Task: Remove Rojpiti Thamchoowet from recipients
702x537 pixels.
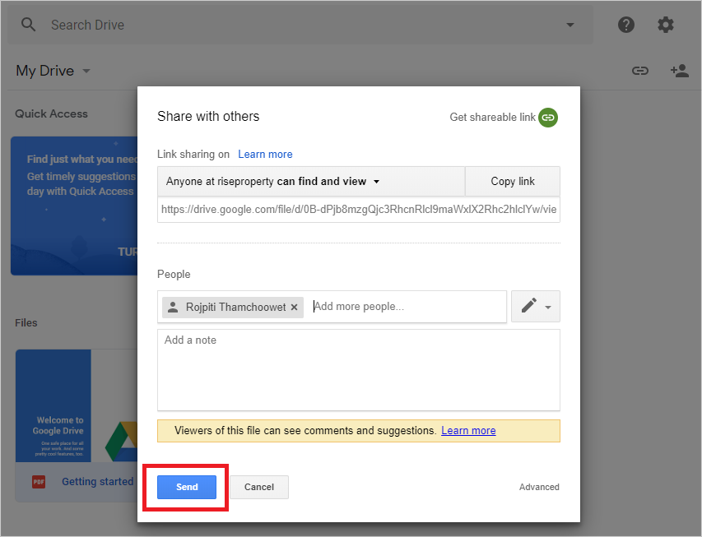Action: click(x=294, y=308)
